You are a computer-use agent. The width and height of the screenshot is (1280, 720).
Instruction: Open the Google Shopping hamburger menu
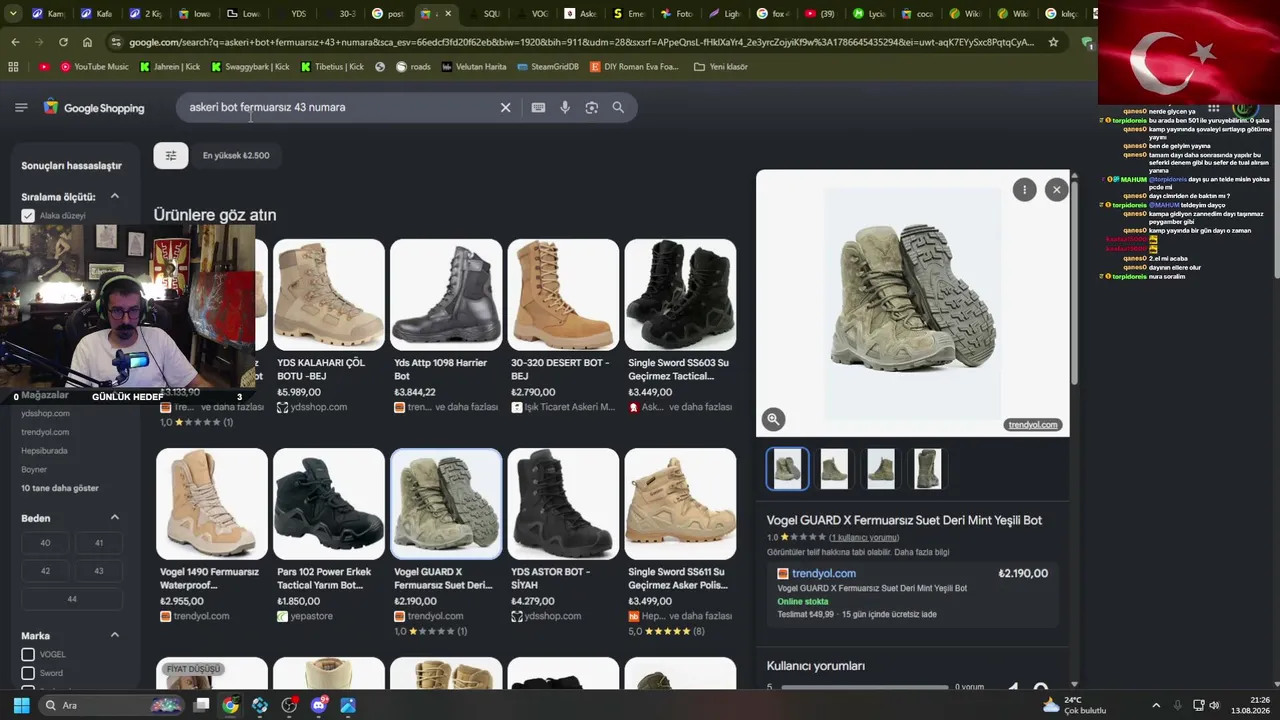[x=21, y=107]
